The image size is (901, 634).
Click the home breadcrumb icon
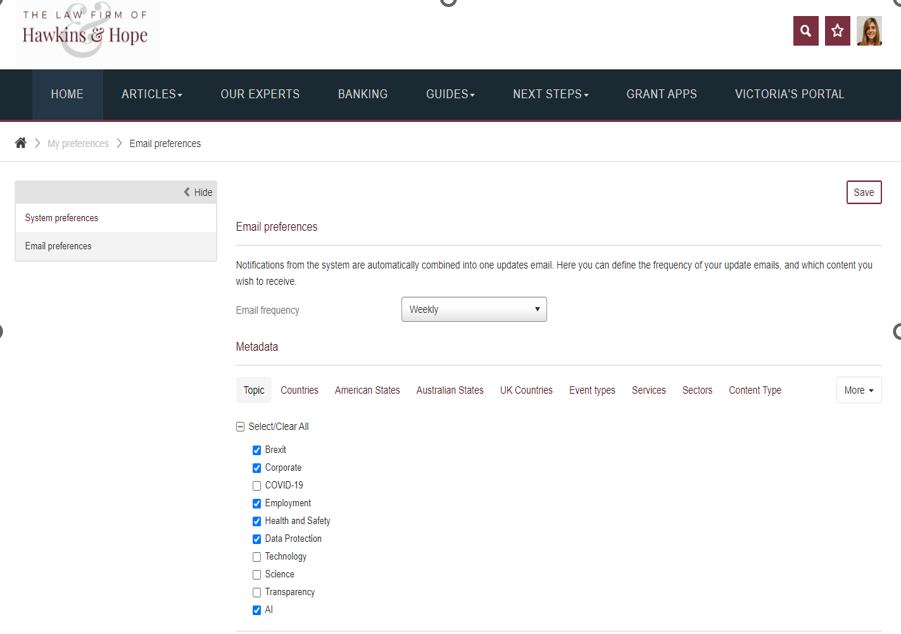point(21,143)
